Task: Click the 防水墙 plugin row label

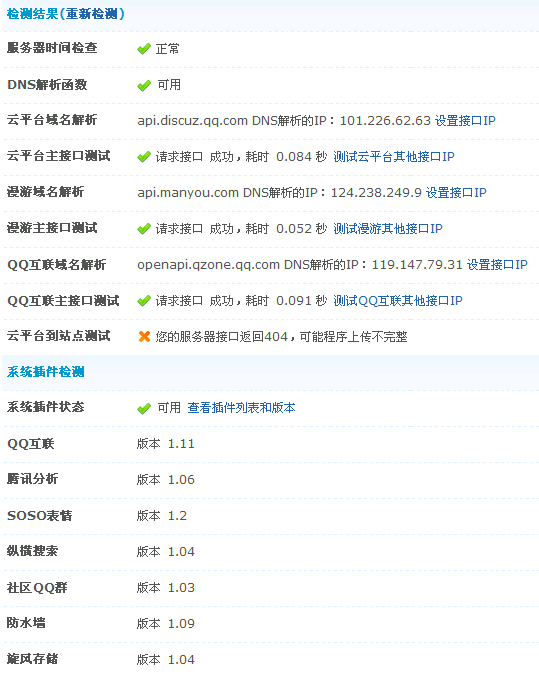Action: 26,623
